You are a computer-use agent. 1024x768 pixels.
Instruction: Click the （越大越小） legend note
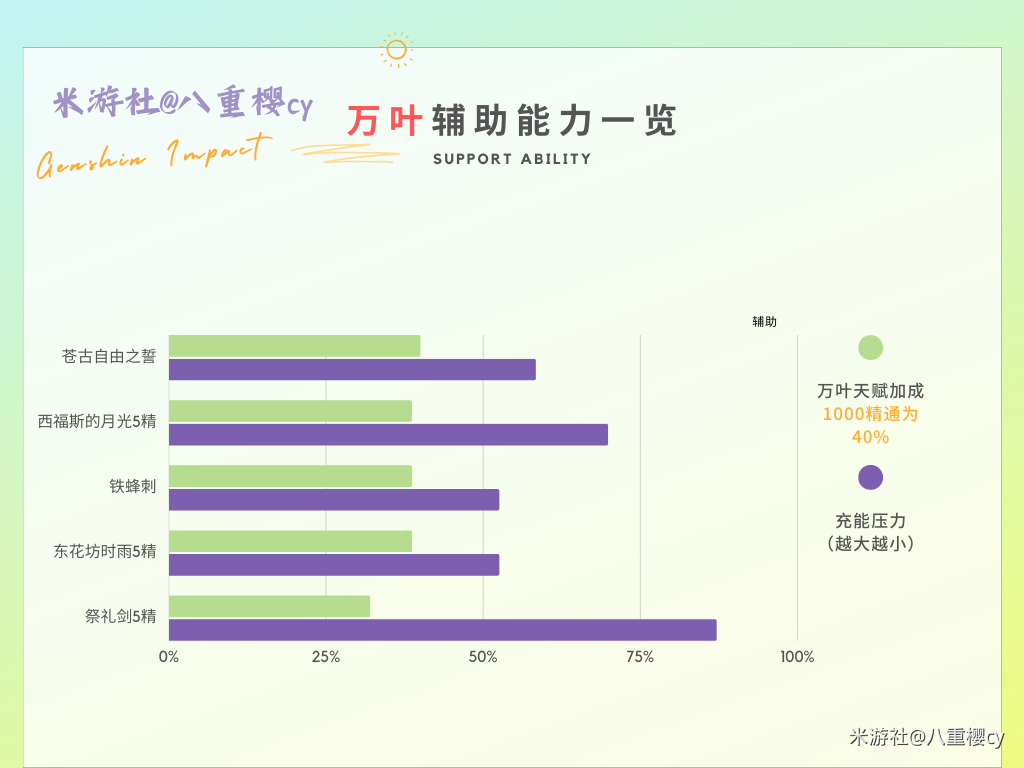pyautogui.click(x=871, y=543)
